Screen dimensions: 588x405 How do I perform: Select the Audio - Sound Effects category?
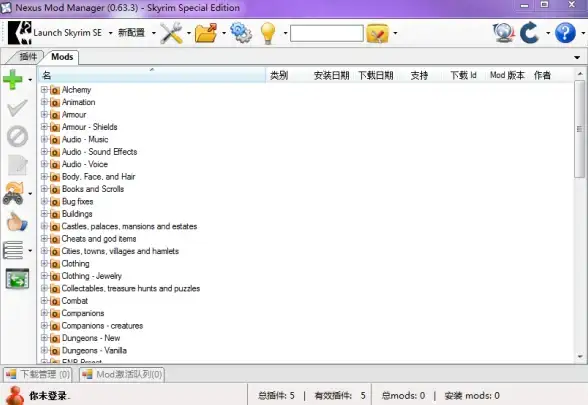99,152
